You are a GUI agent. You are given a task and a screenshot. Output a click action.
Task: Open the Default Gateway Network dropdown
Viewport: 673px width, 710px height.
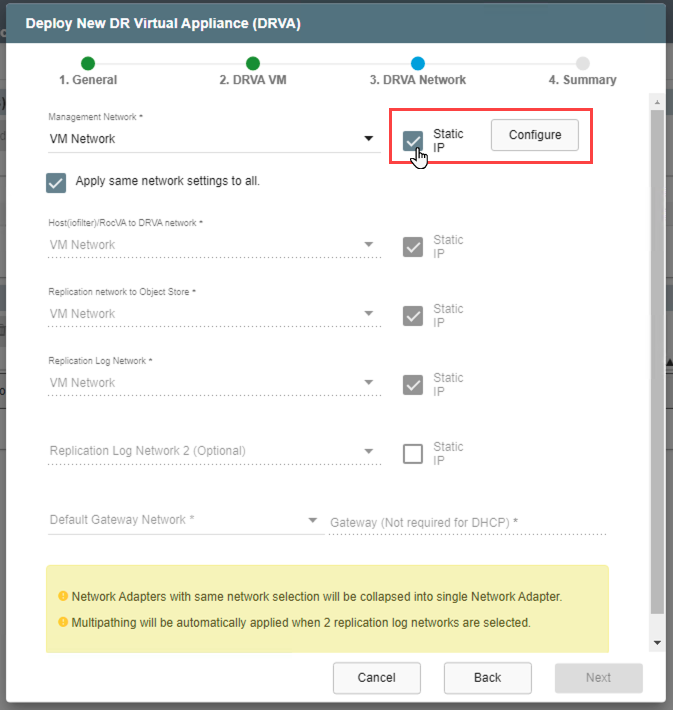[x=184, y=520]
